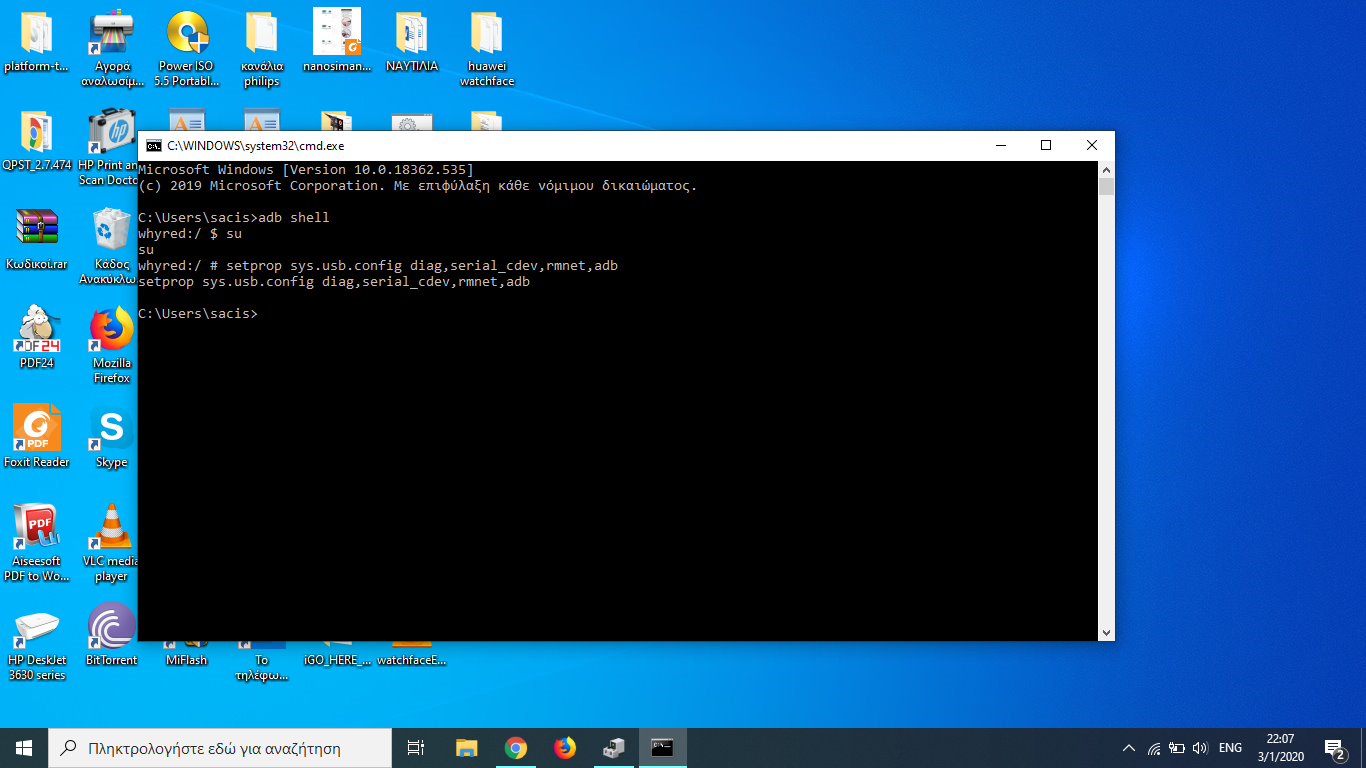Open the Power ISO desktop shortcut
Screen dimensions: 1366x768
186,36
